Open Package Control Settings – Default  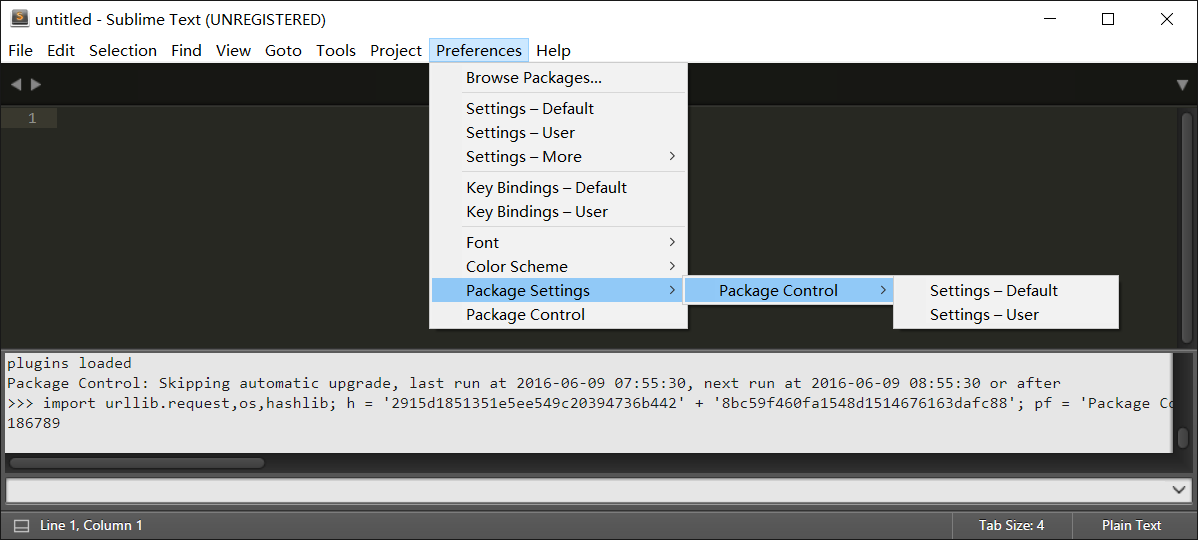(x=1006, y=290)
